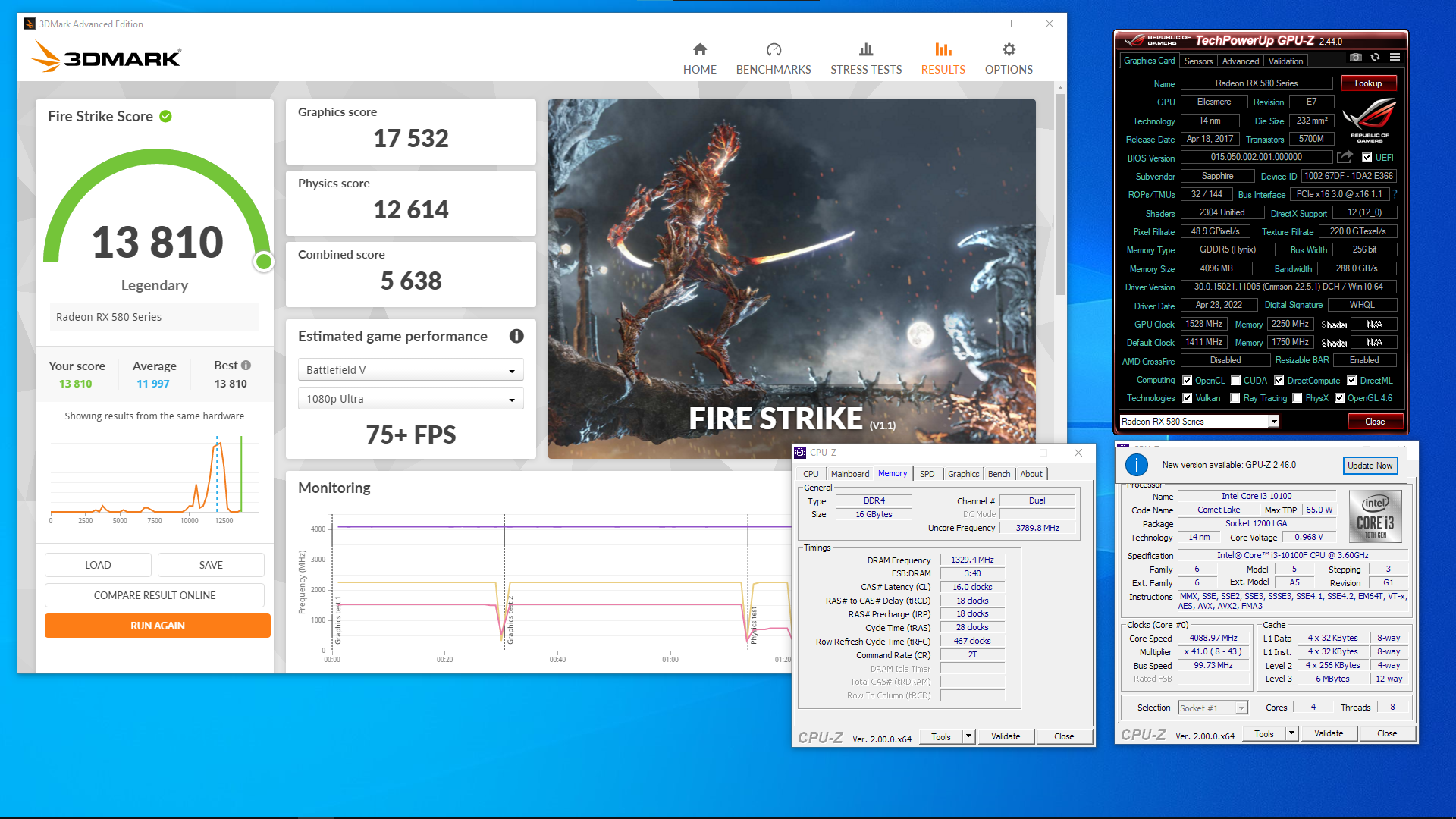Click the BIOS export share icon in GPU-Z
Screen dimensions: 1456x819
pyautogui.click(x=1345, y=157)
